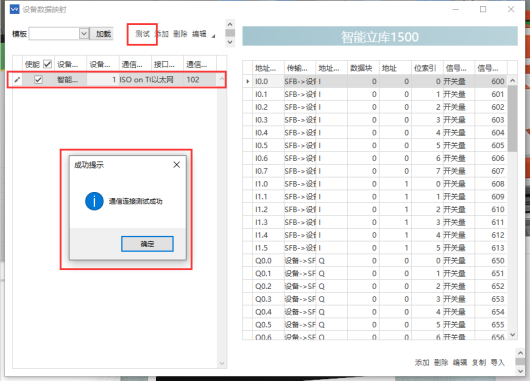Click the 位索引 column header
The height and width of the screenshot is (381, 530).
[x=427, y=68]
